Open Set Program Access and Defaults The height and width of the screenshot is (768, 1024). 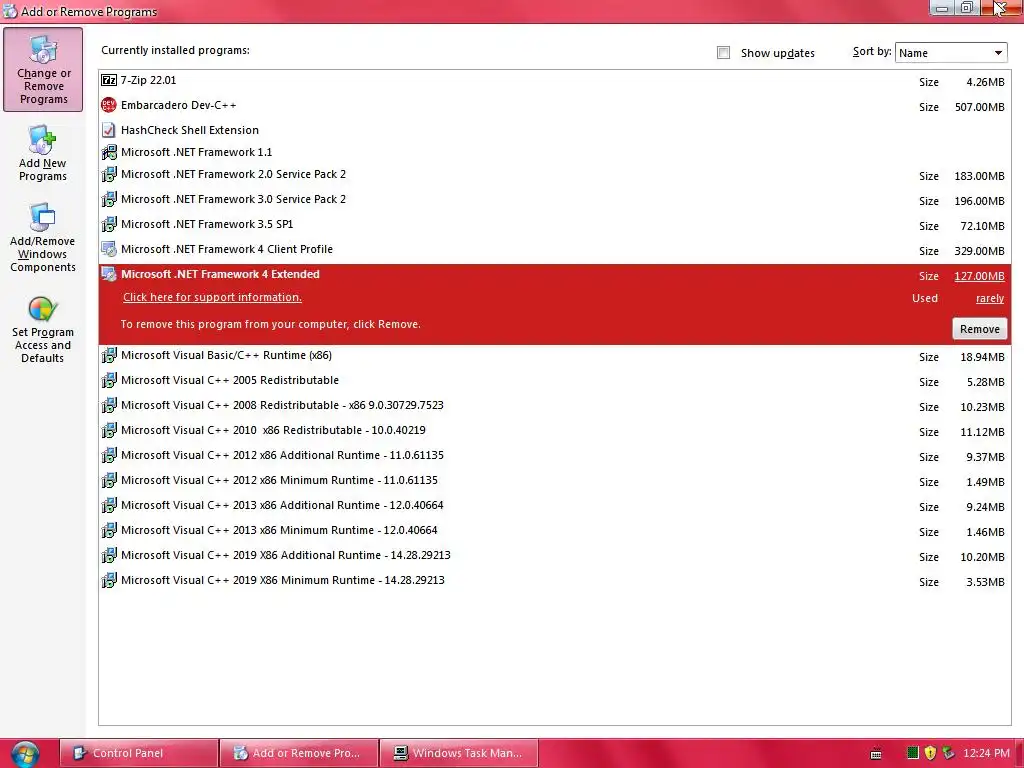(x=43, y=330)
